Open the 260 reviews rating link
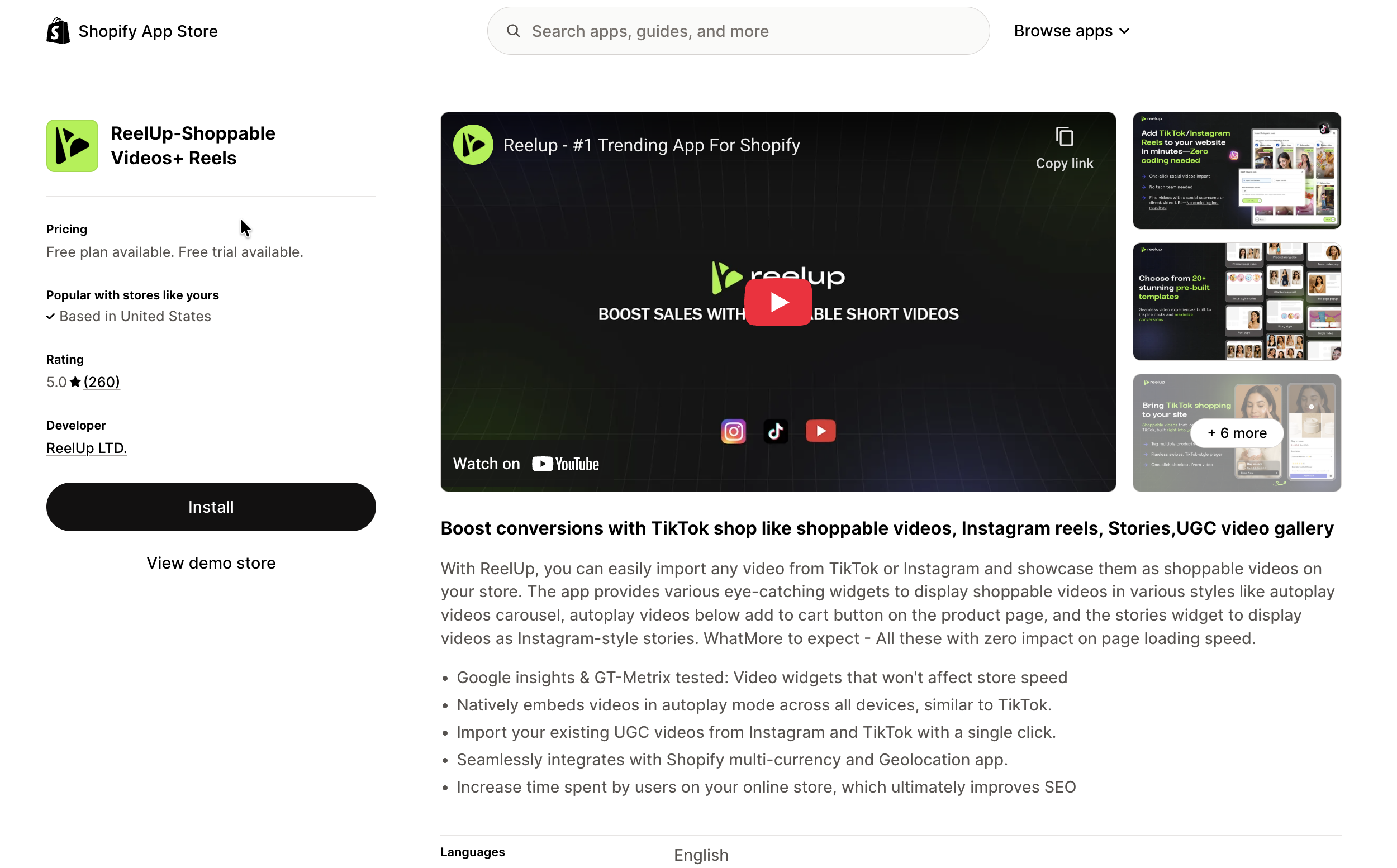 click(102, 382)
